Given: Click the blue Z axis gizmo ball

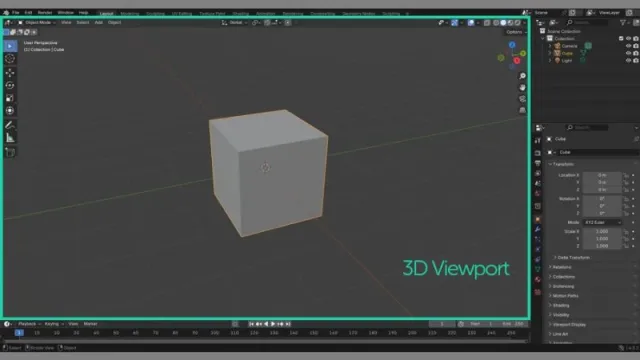Looking at the screenshot, I should tap(512, 45).
